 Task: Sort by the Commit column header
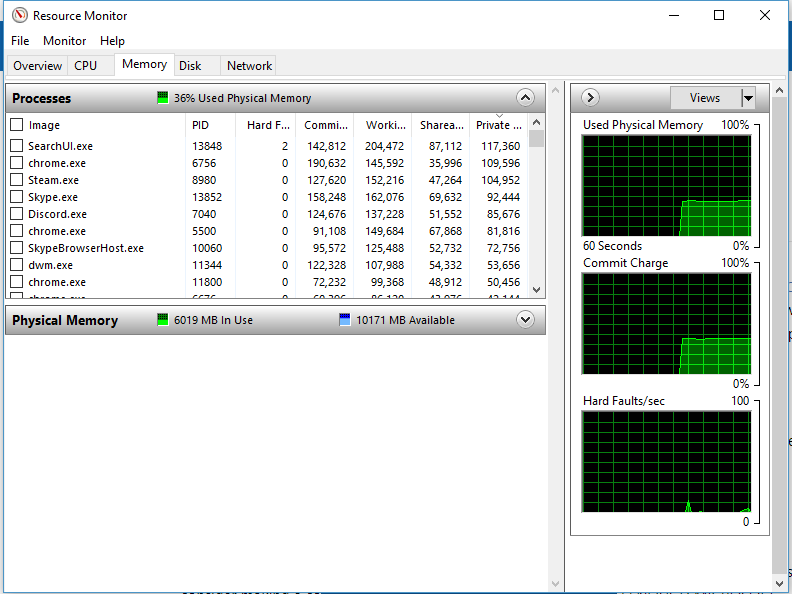pyautogui.click(x=325, y=125)
